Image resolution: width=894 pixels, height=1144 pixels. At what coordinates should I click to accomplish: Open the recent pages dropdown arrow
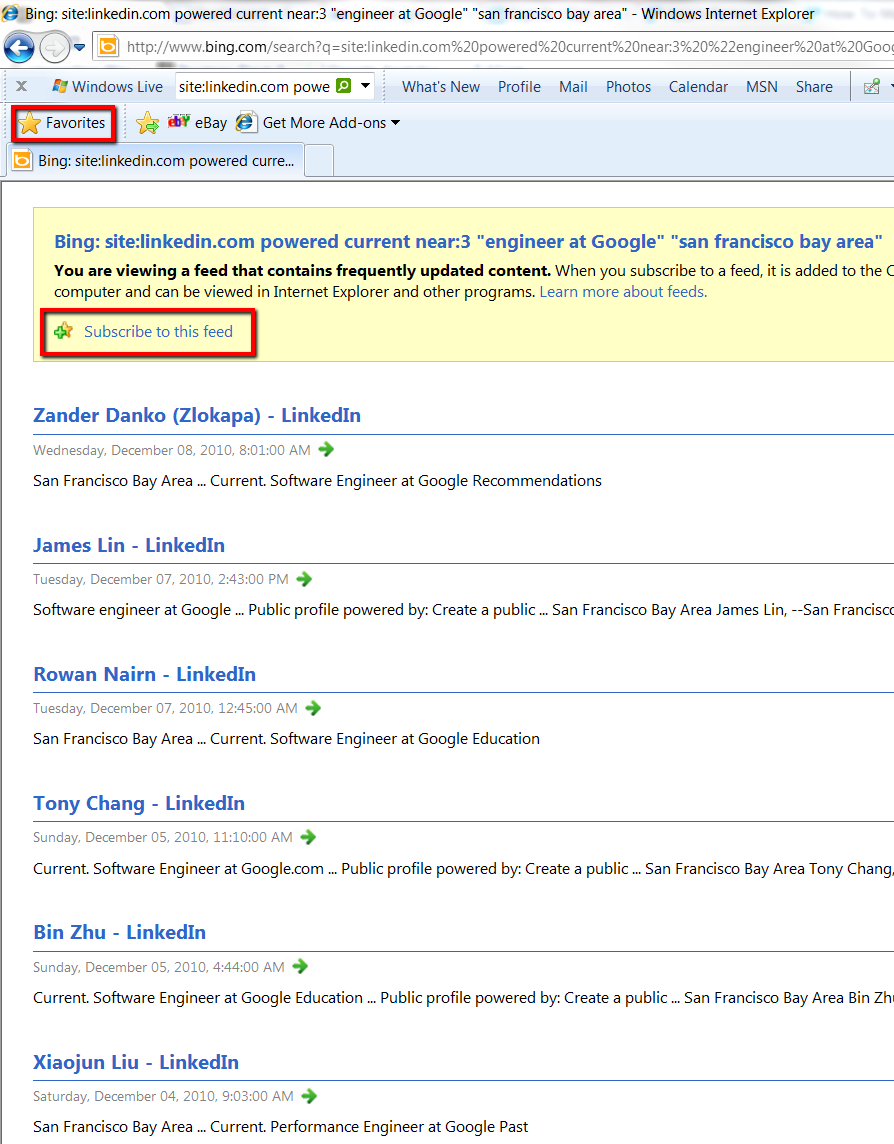click(80, 48)
